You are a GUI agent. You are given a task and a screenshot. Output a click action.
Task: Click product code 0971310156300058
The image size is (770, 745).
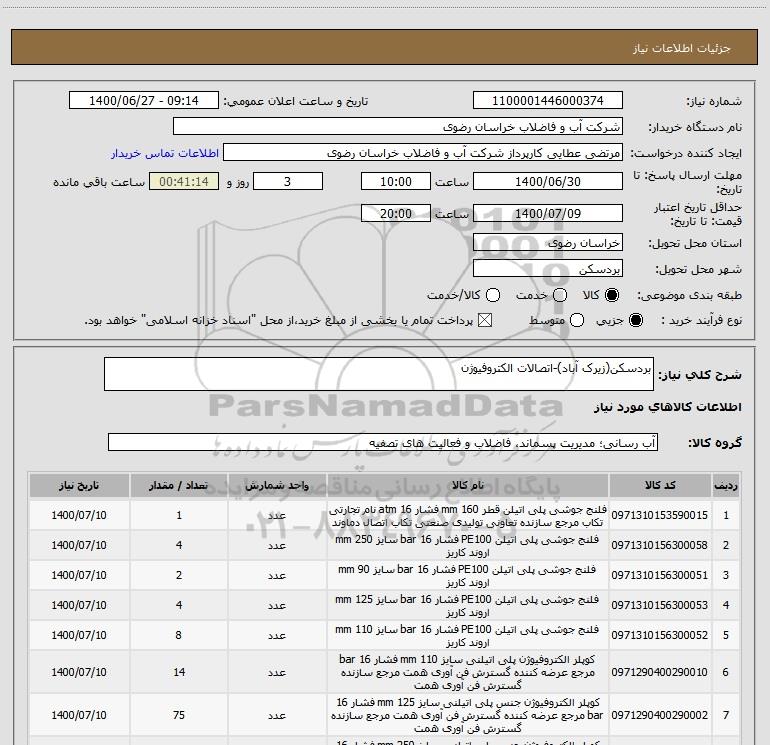click(660, 545)
